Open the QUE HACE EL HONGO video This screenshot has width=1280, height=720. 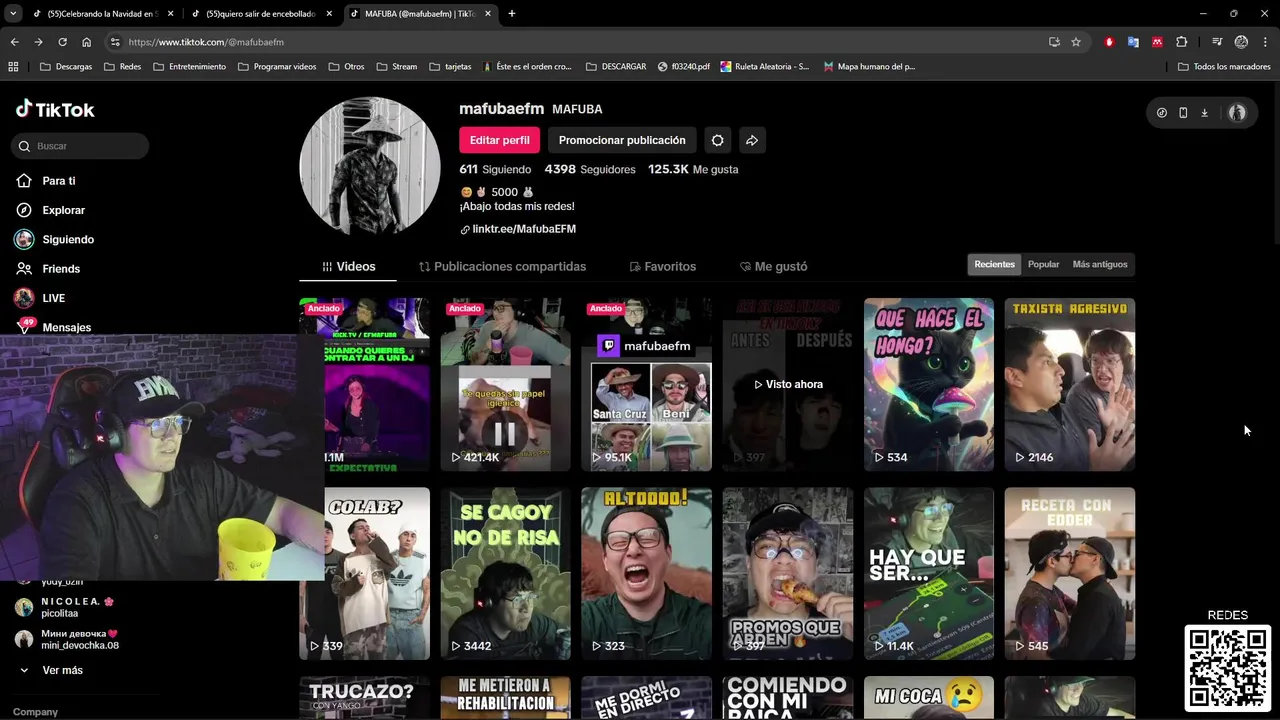tap(929, 384)
